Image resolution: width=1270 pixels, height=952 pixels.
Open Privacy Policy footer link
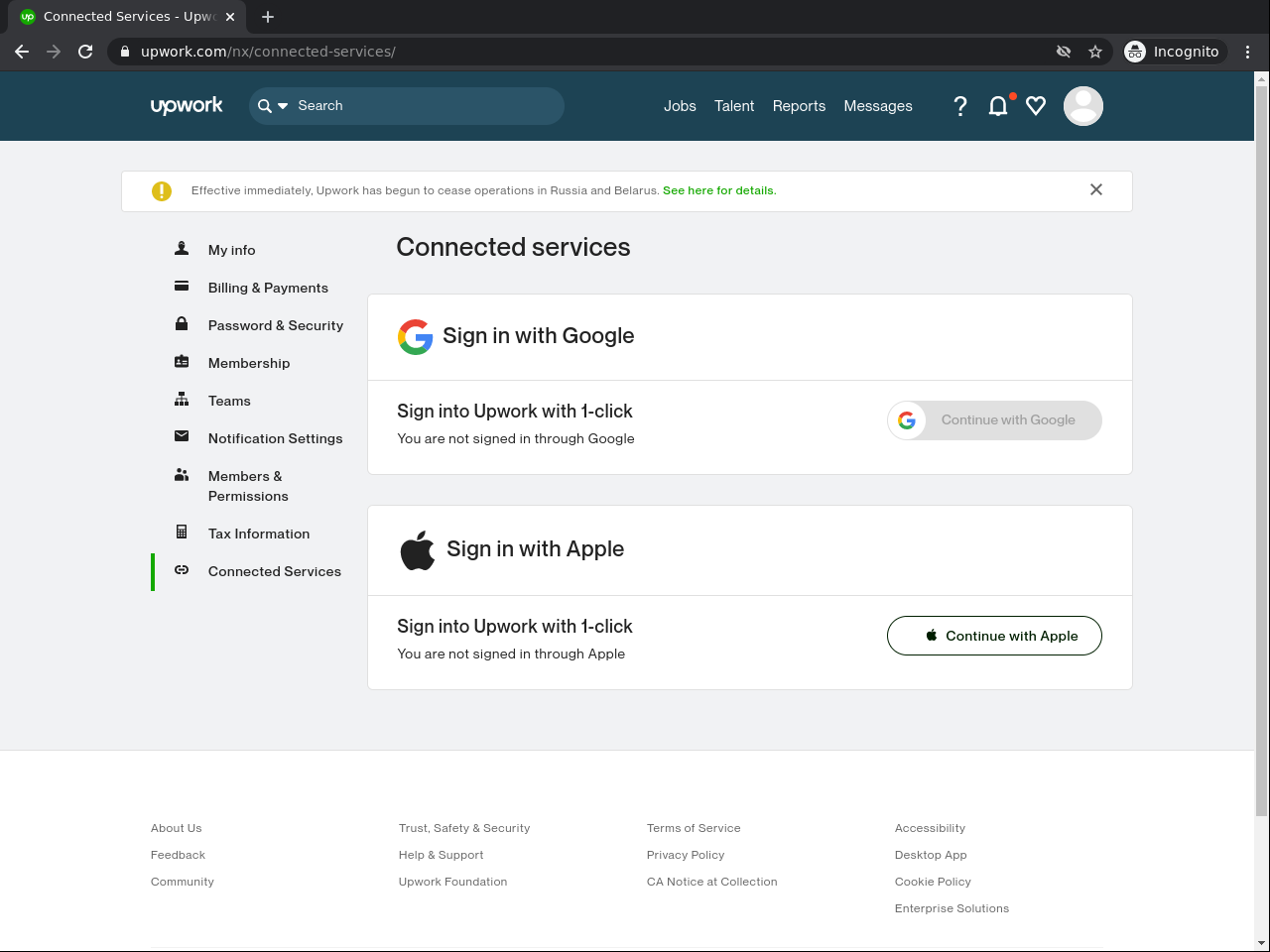pos(686,855)
